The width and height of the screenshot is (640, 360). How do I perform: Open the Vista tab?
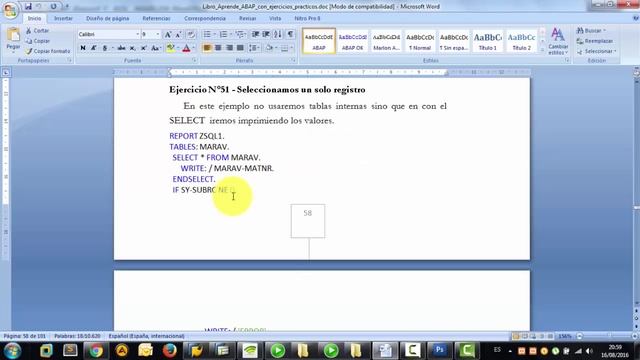pyautogui.click(x=275, y=18)
